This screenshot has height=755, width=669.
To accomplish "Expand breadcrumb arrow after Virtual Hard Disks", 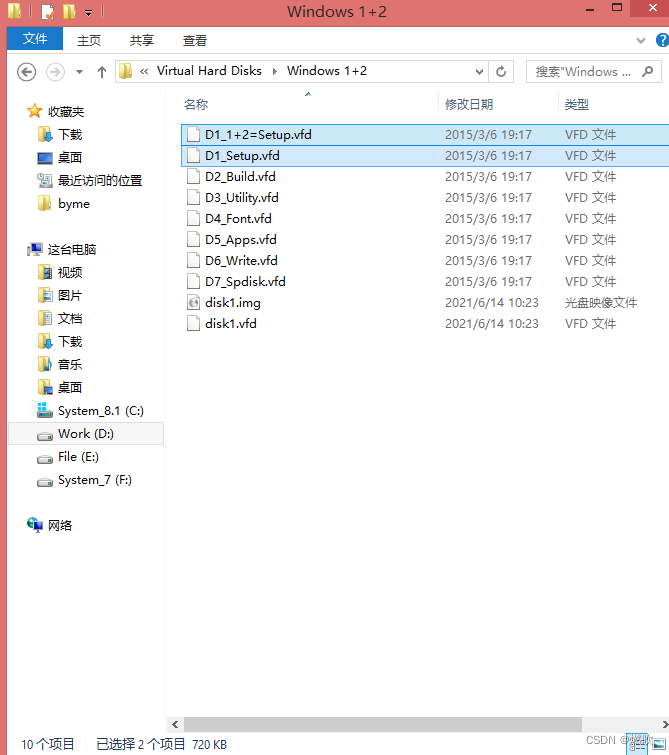I will click(275, 71).
